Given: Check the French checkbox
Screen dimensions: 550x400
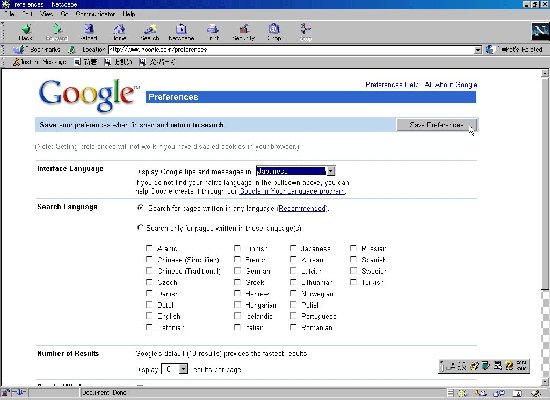Looking at the screenshot, I should pos(237,259).
